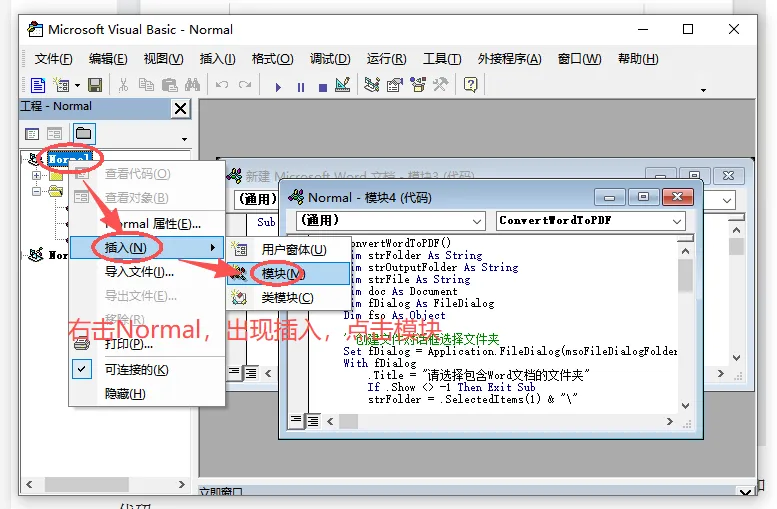
Task: Save Normal with the floppy disk icon
Action: point(95,85)
